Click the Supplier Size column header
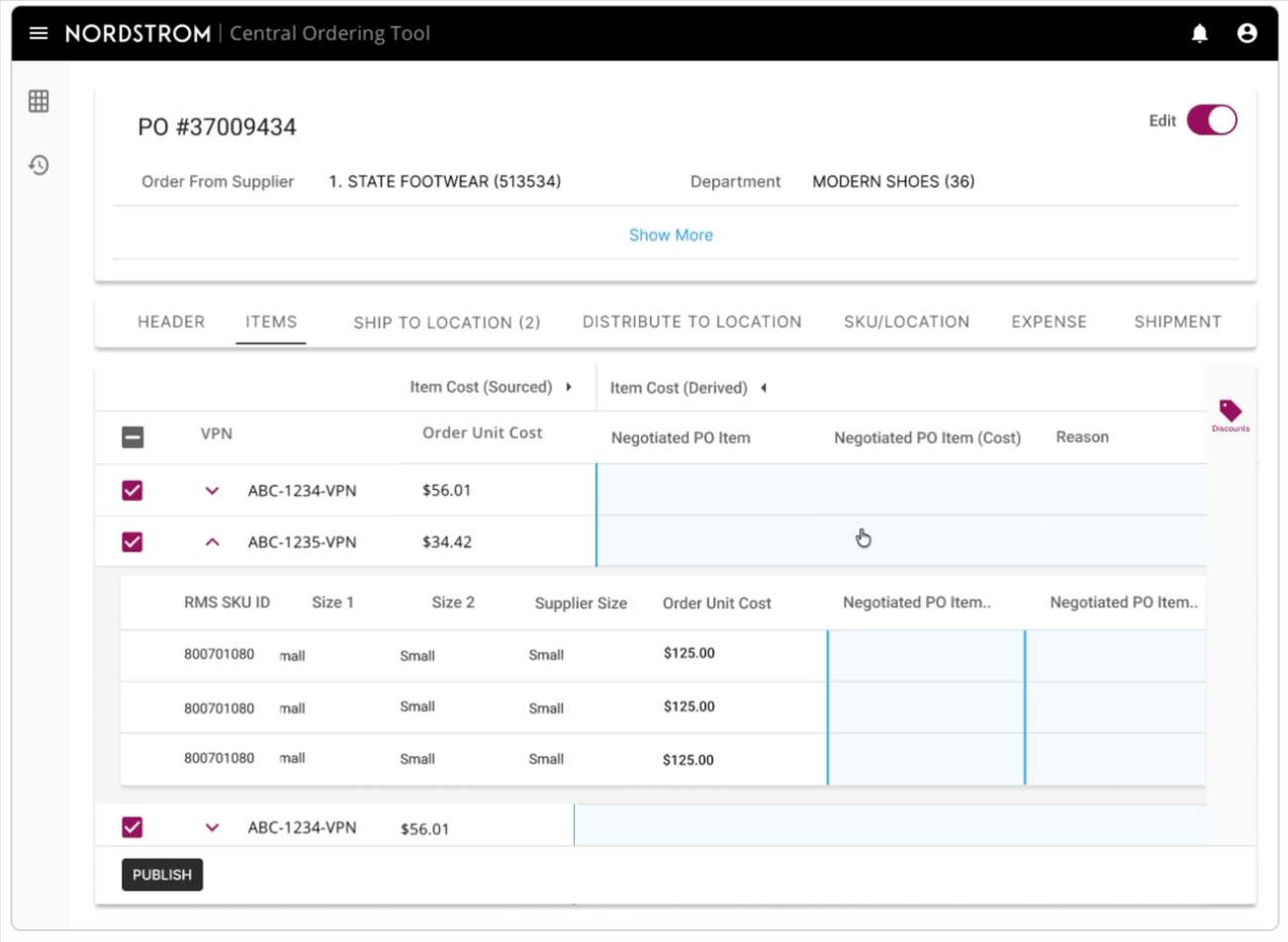The height and width of the screenshot is (942, 1288). tap(581, 603)
